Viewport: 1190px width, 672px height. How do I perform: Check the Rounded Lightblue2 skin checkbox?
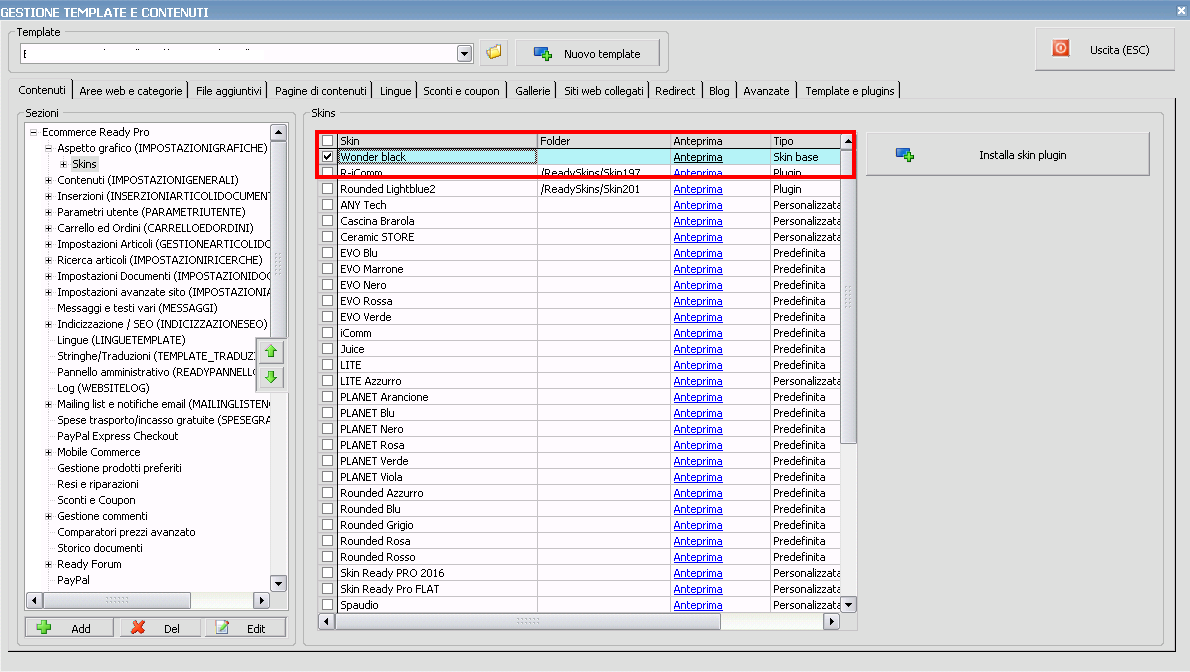point(327,189)
